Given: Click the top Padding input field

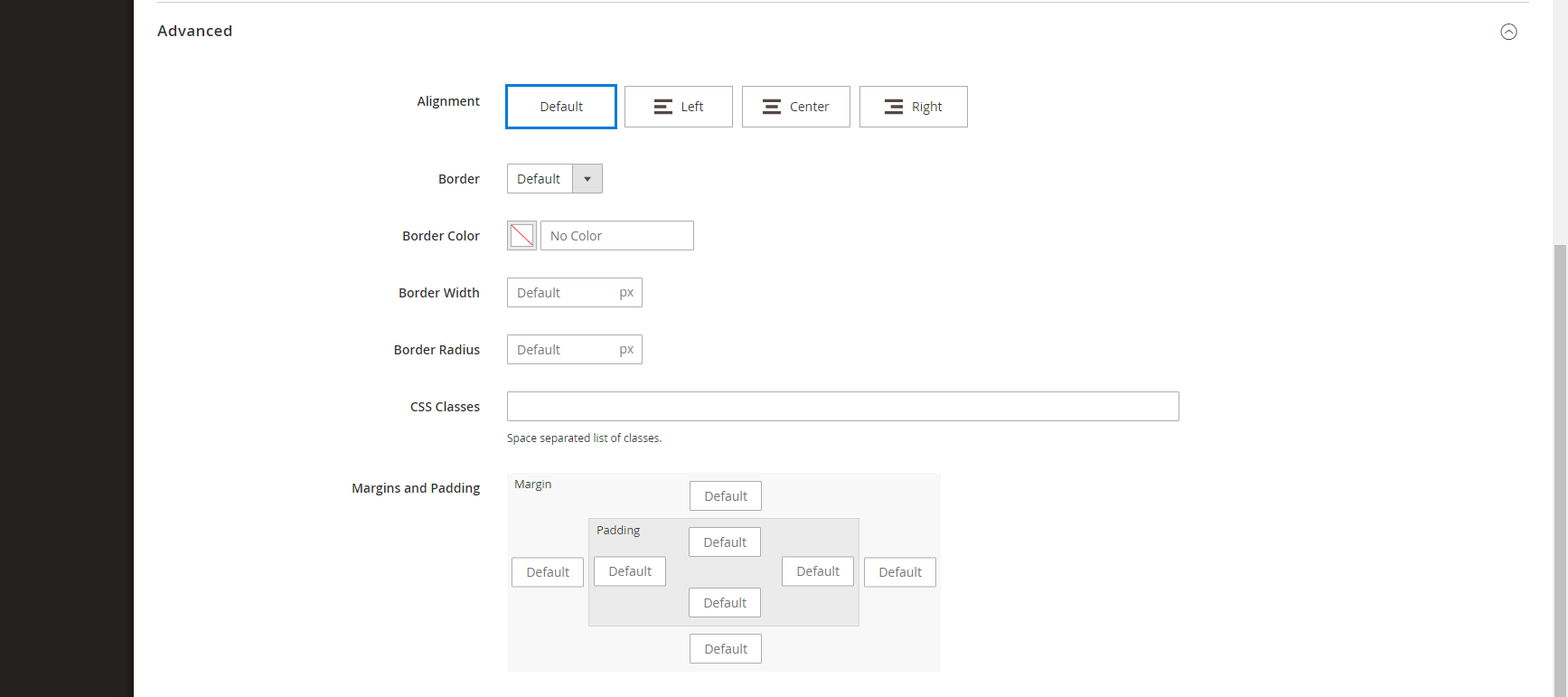Looking at the screenshot, I should coord(725,542).
